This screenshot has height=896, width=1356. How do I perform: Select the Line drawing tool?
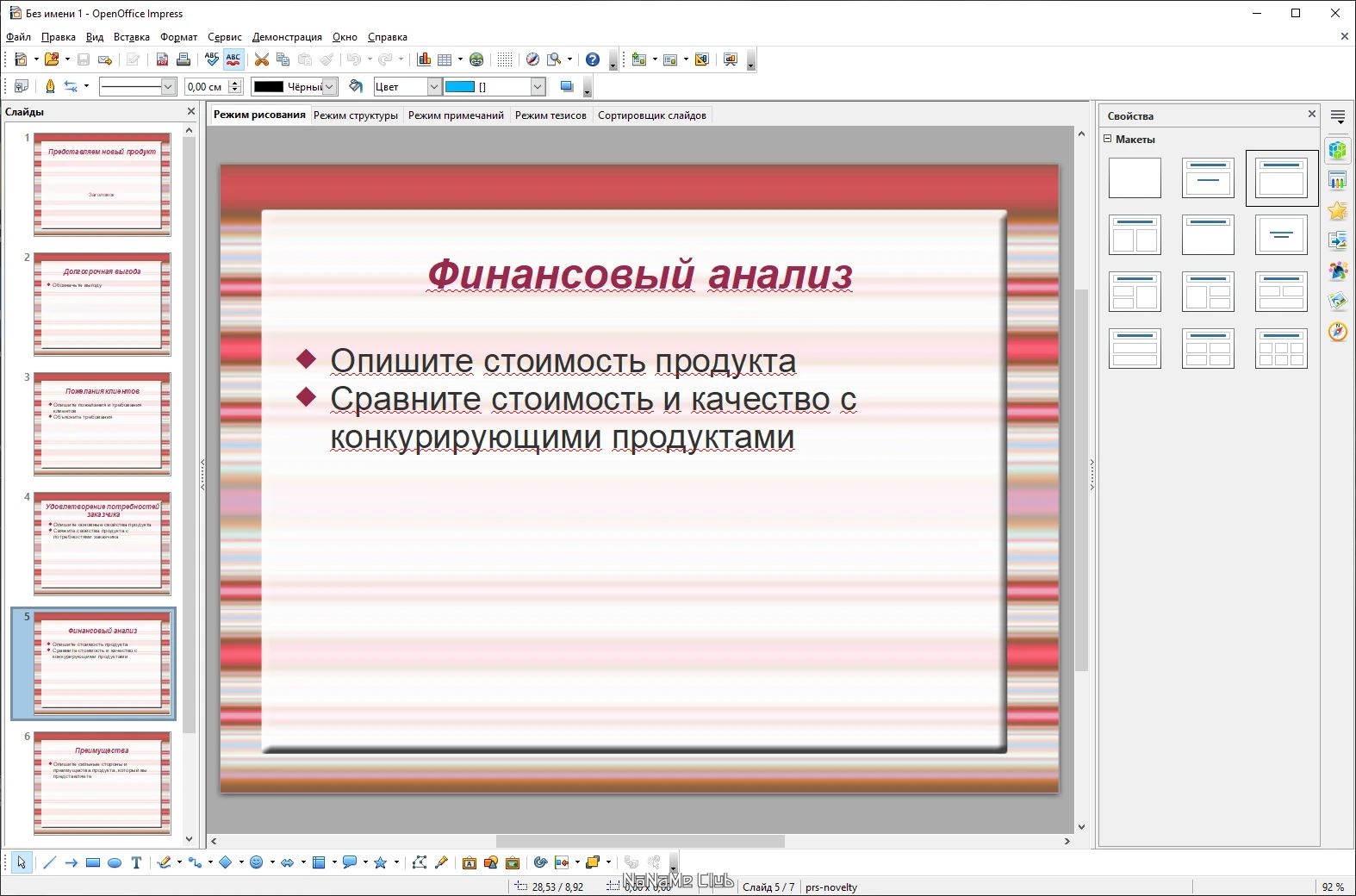[x=49, y=862]
